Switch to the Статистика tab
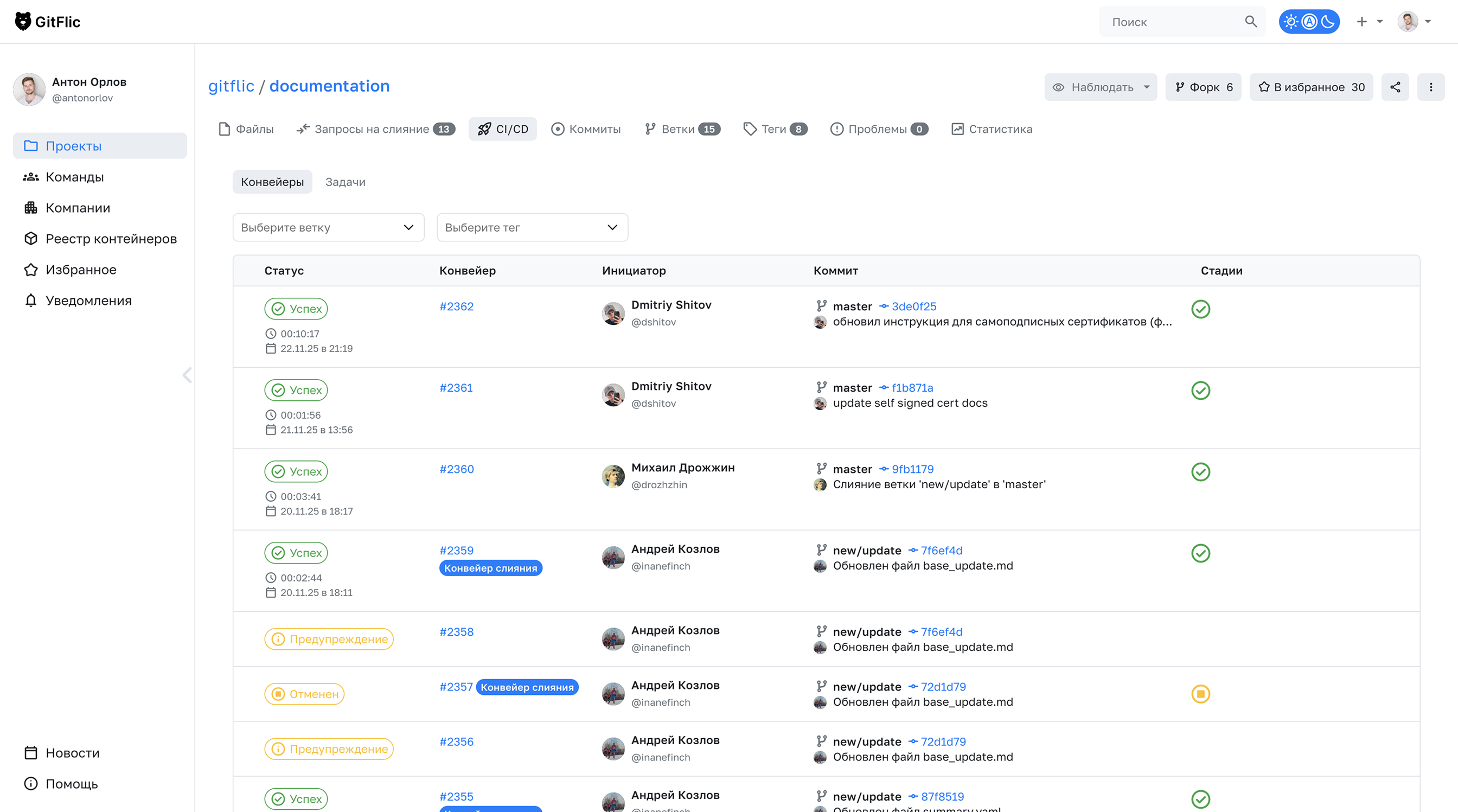This screenshot has height=812, width=1458. click(x=992, y=129)
